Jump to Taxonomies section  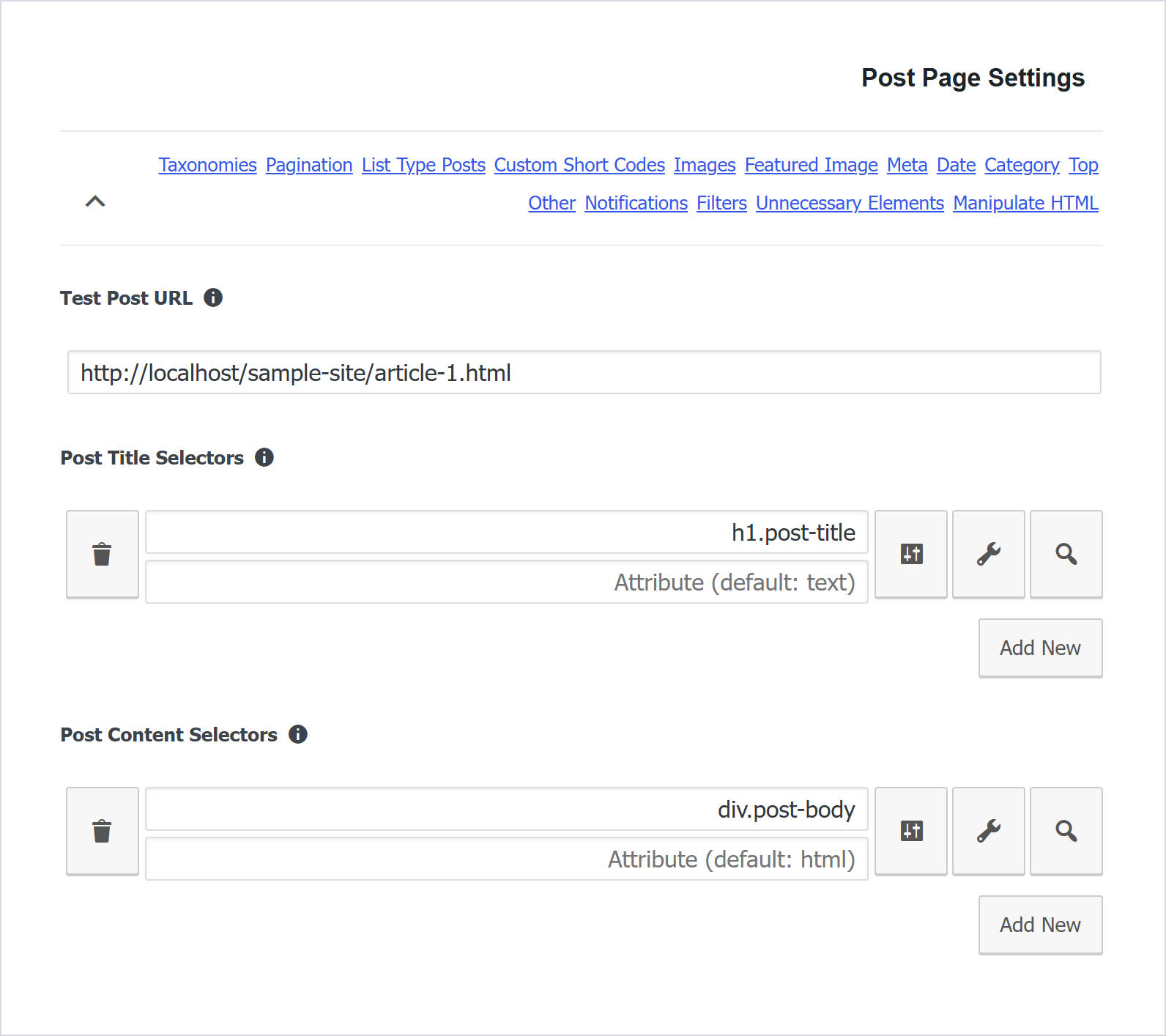[x=208, y=165]
